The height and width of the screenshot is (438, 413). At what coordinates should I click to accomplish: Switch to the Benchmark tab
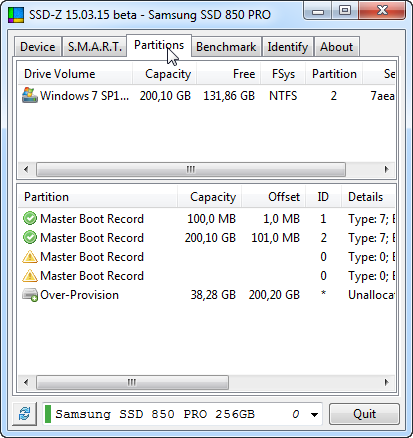pos(226,47)
